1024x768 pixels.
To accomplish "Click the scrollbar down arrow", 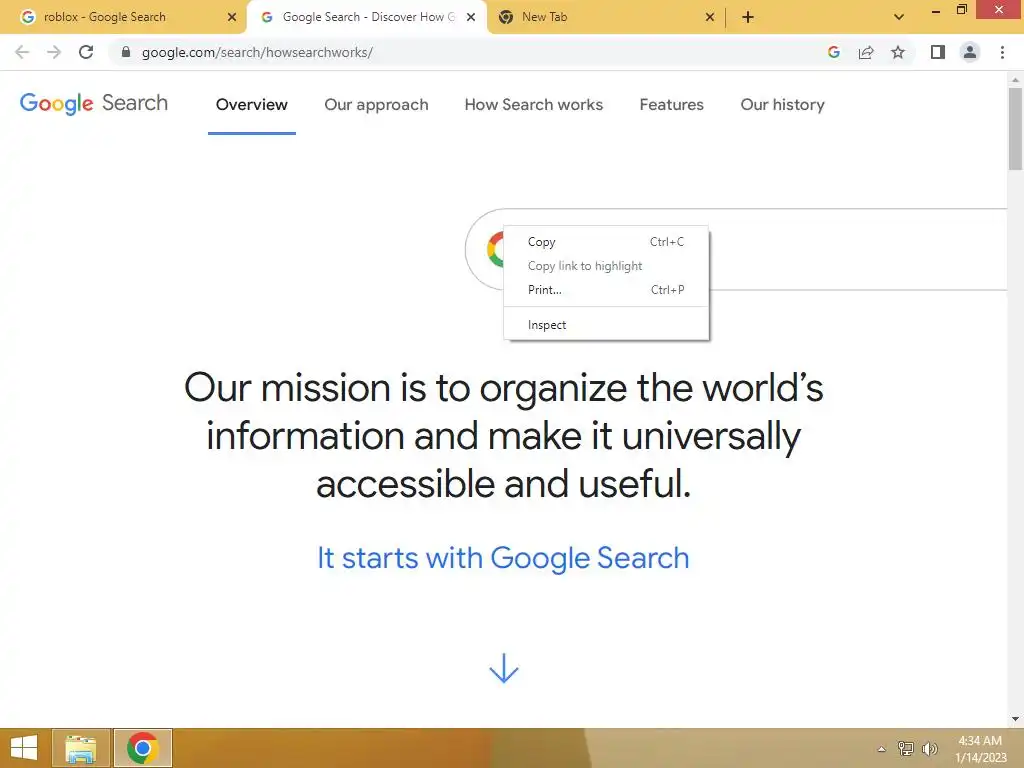I will pos(1015,719).
